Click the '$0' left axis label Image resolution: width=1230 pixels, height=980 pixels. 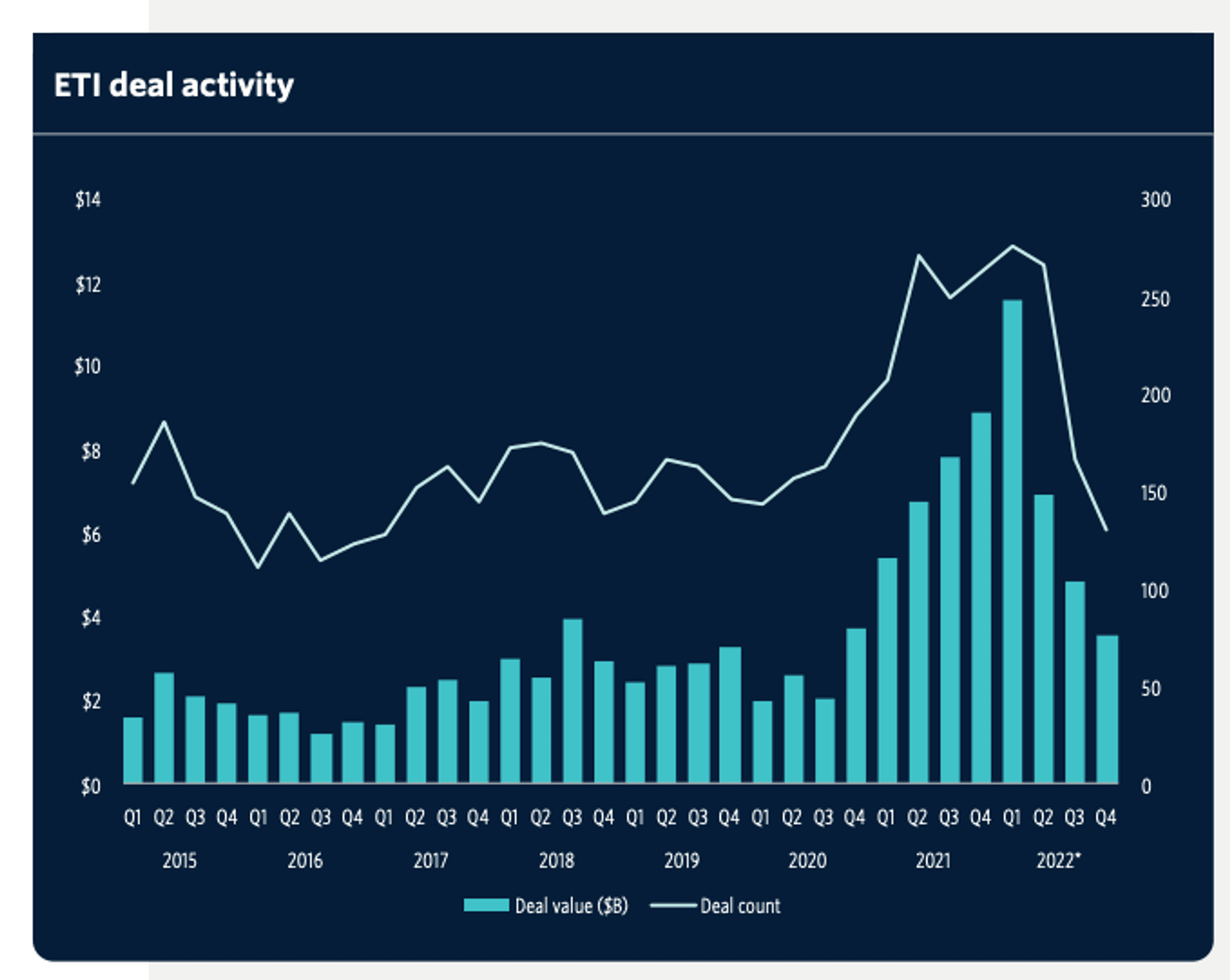click(x=91, y=786)
